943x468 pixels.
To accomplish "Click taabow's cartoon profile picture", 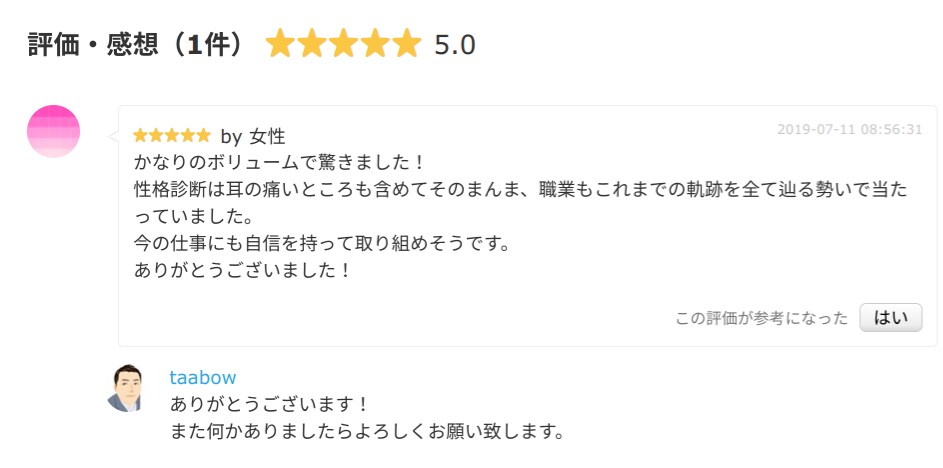I will pos(126,388).
